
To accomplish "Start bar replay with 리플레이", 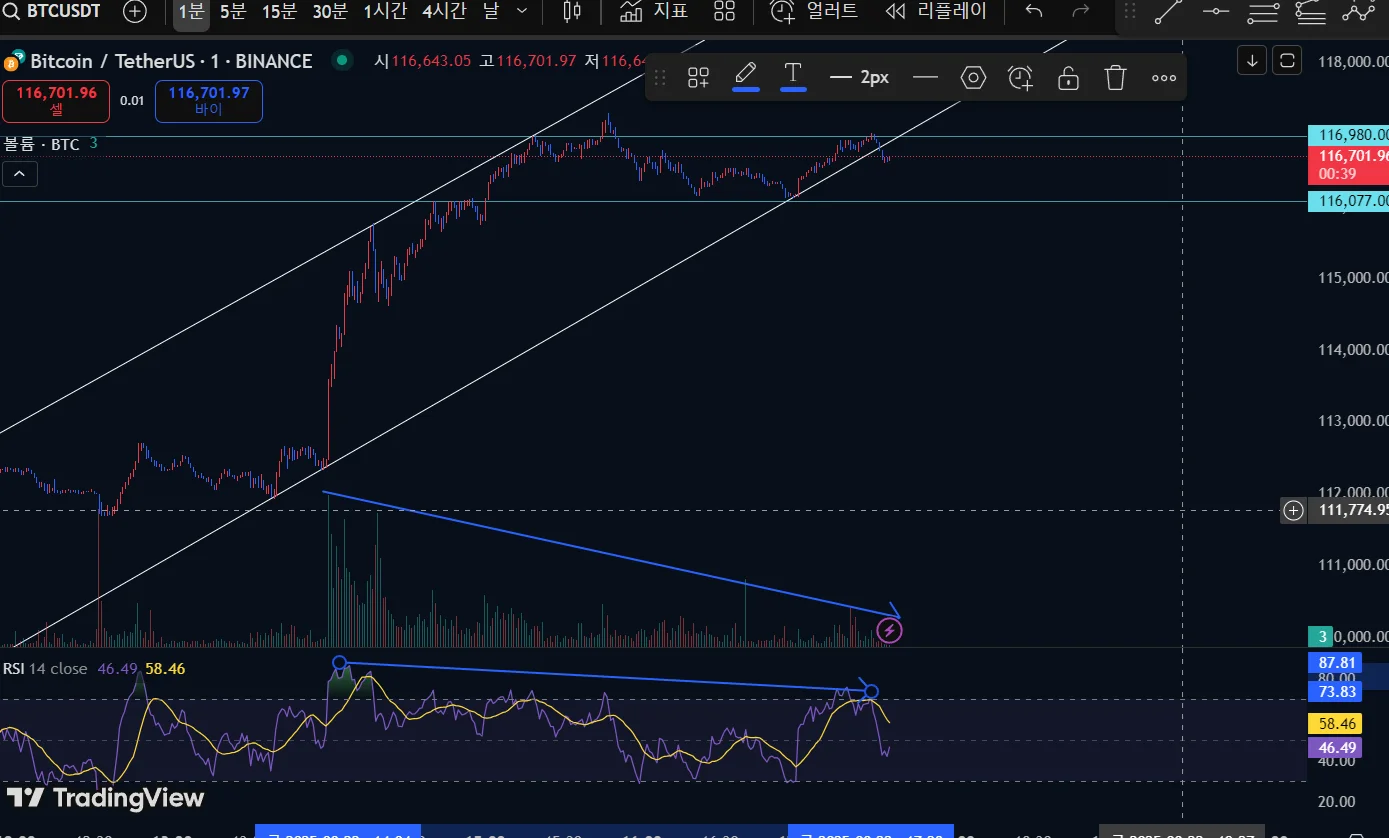I will click(x=936, y=12).
